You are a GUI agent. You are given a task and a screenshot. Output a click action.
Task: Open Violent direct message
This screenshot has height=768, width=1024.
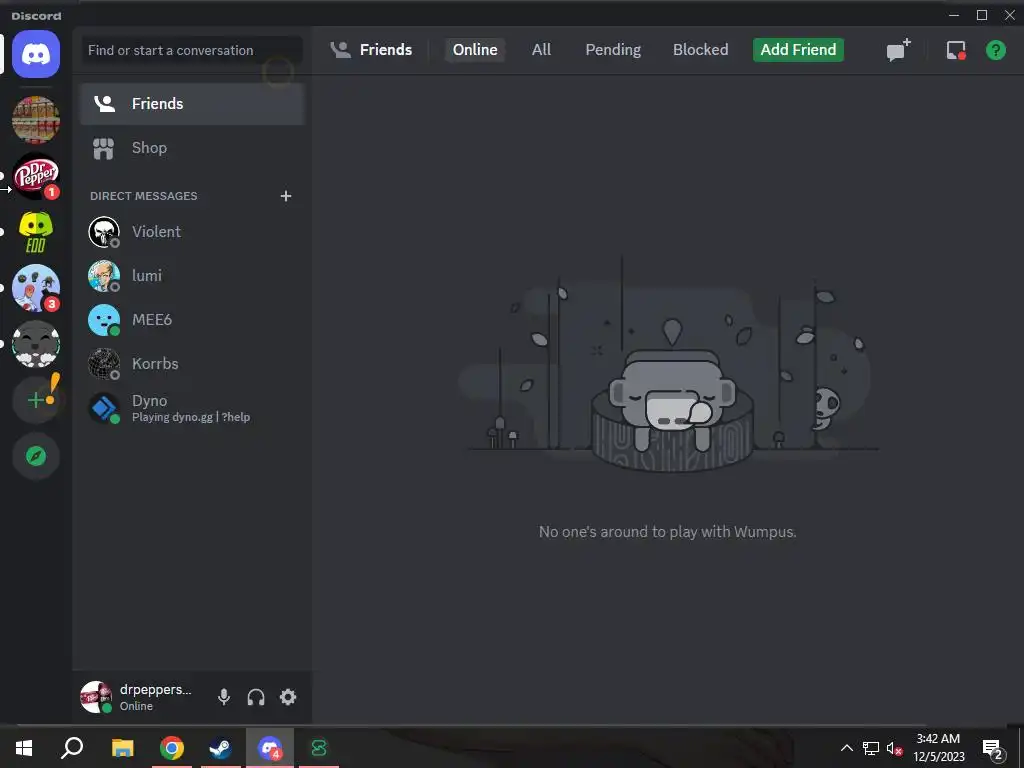click(x=193, y=232)
